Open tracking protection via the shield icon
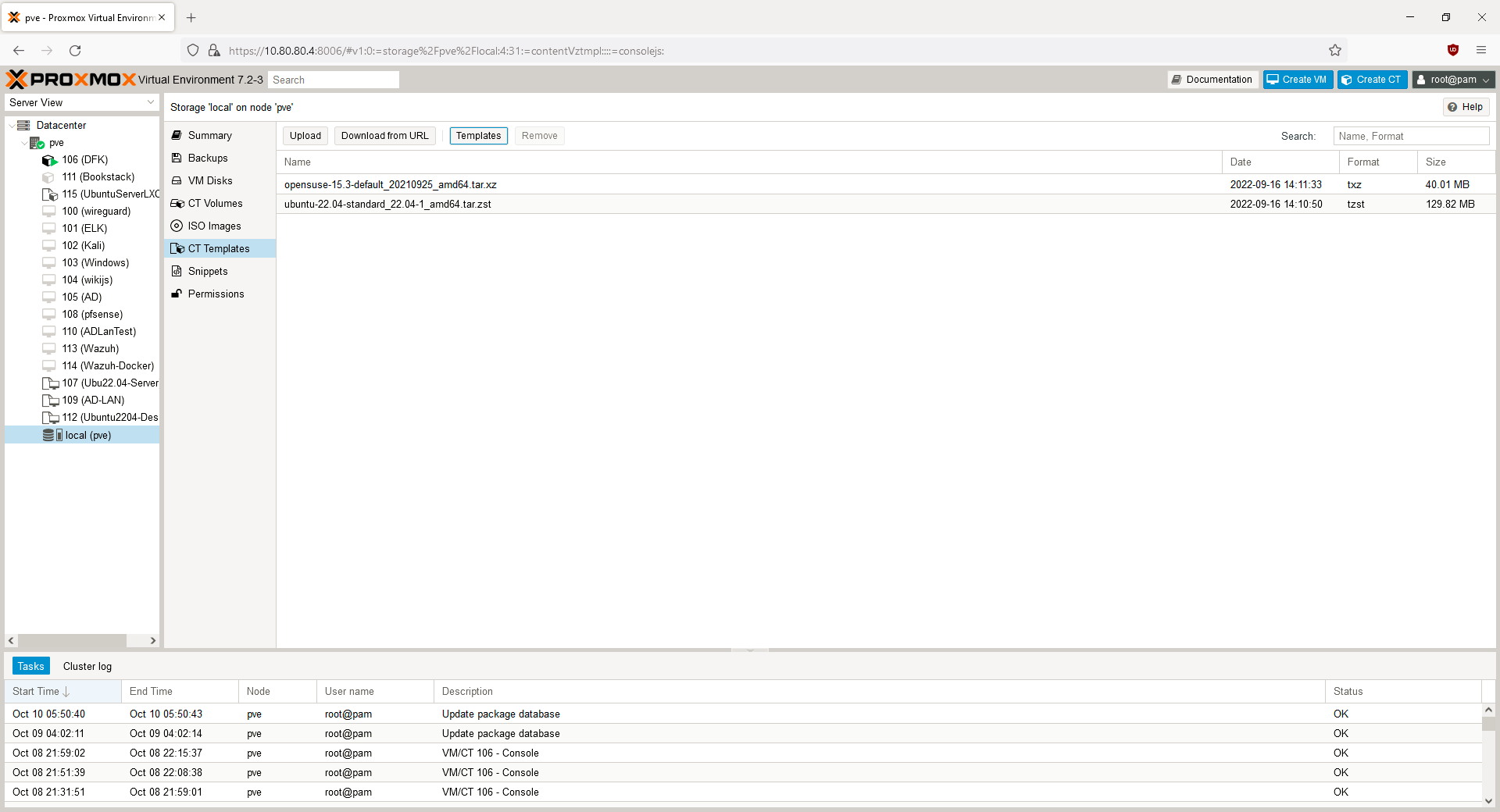 (193, 50)
